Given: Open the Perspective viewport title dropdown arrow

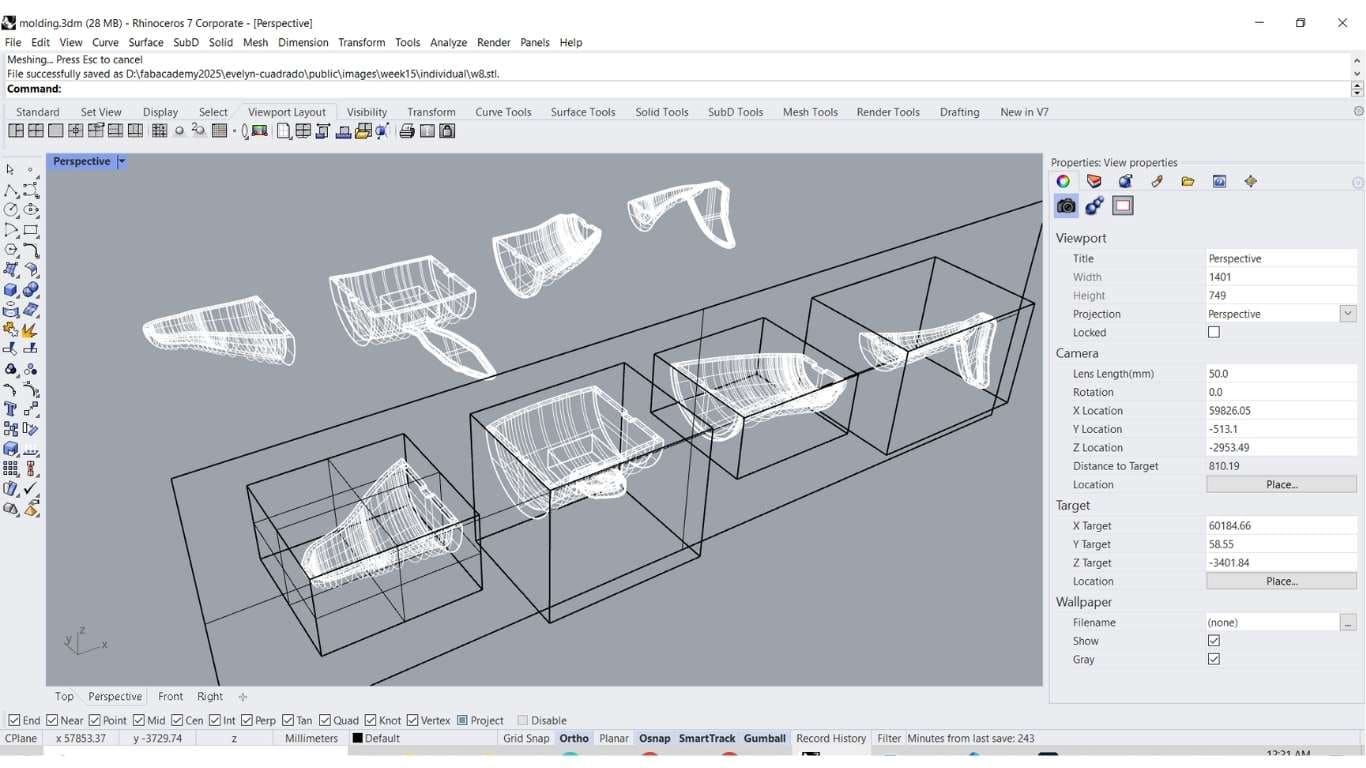Looking at the screenshot, I should (122, 161).
